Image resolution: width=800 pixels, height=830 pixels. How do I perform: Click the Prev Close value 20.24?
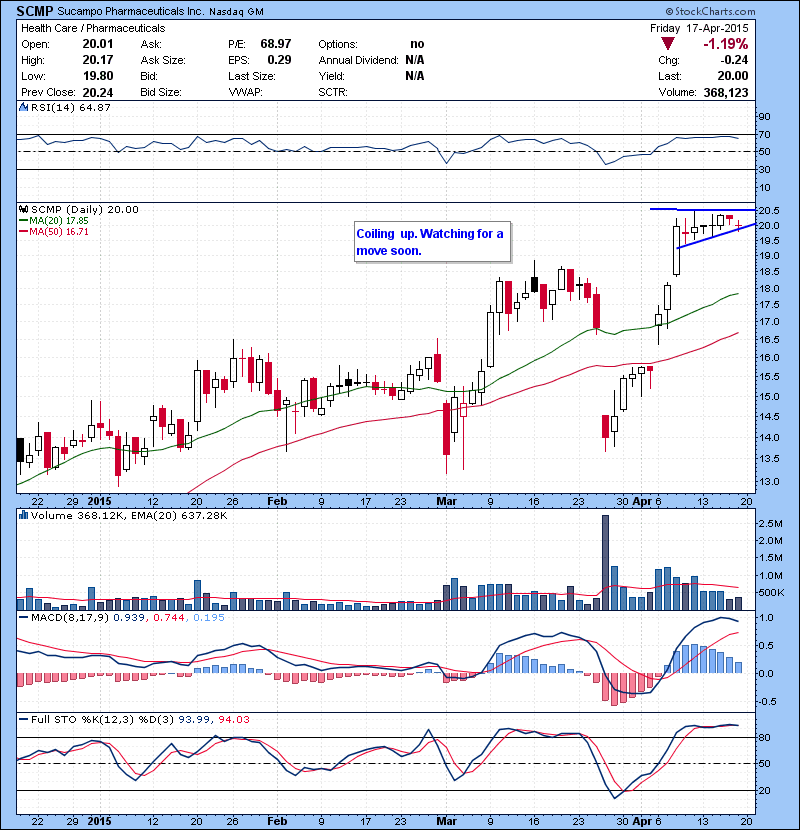click(x=97, y=92)
